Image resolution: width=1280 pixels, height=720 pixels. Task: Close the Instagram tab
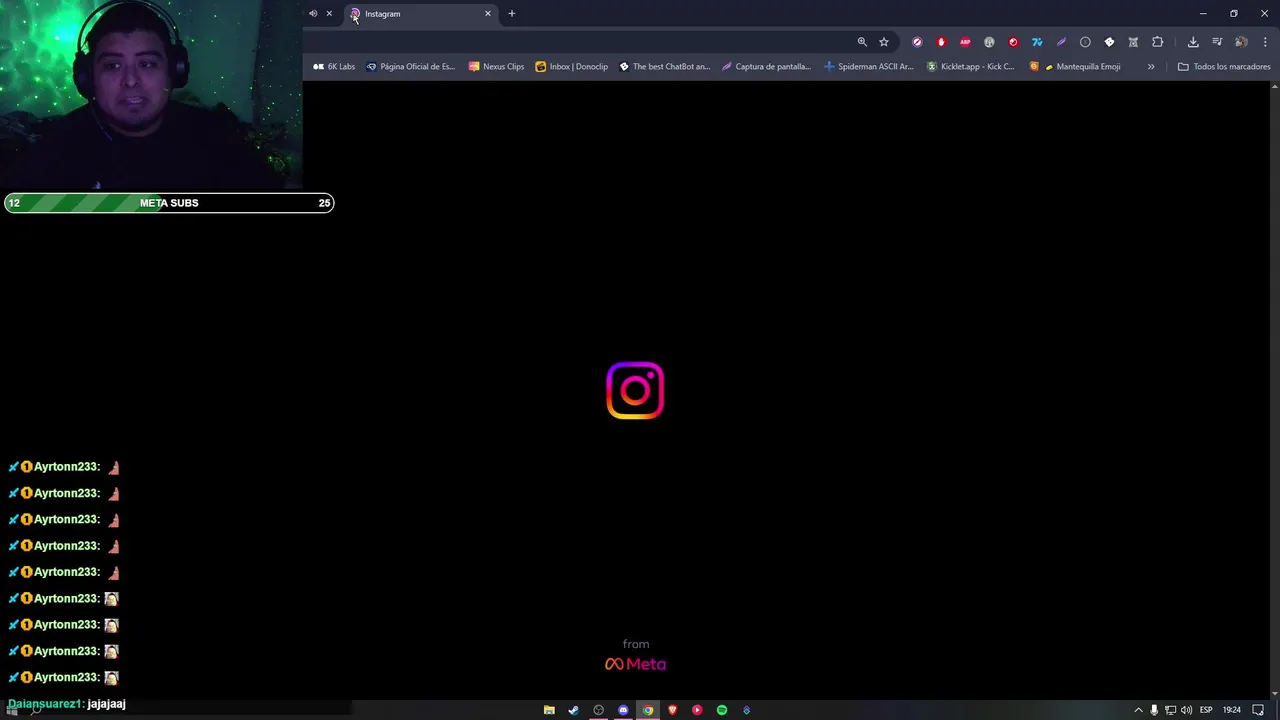488,14
